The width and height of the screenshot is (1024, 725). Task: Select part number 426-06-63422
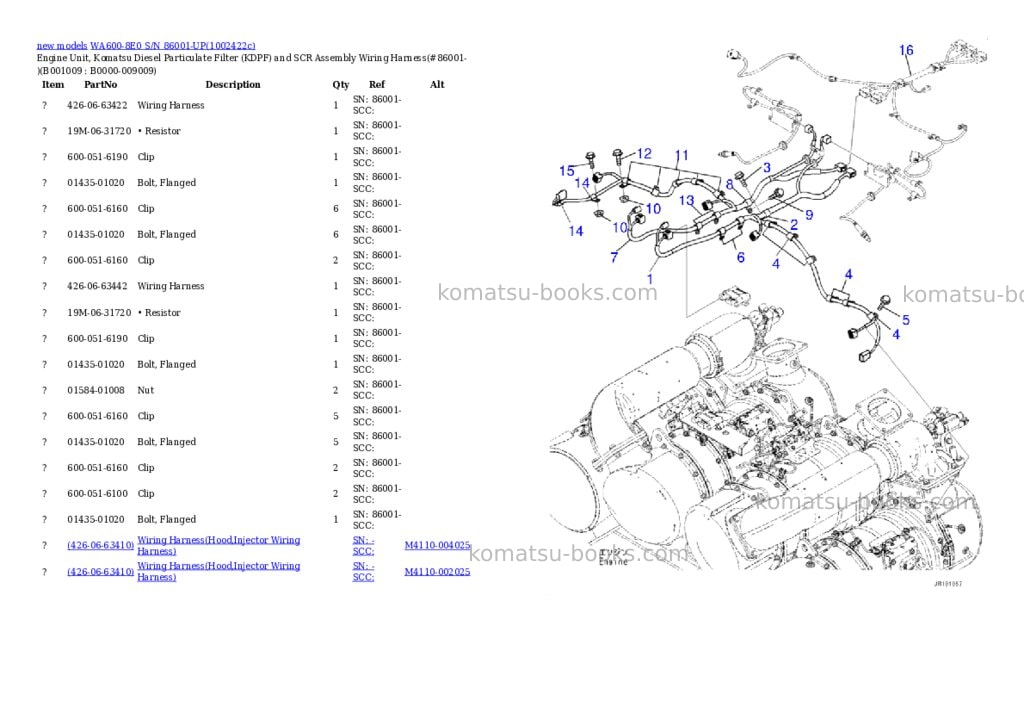tap(97, 105)
